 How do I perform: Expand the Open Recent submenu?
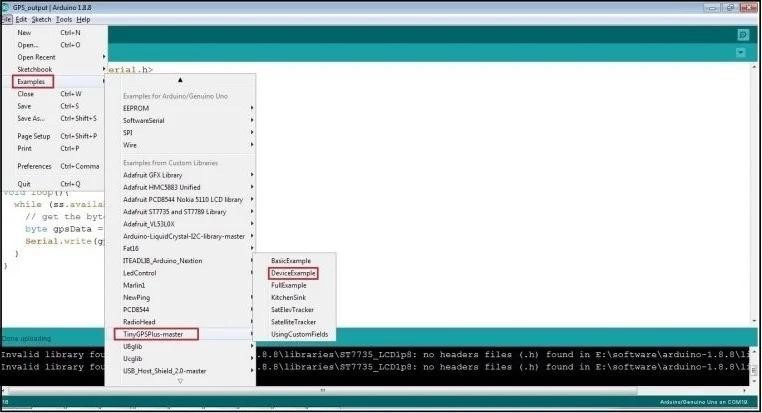point(37,57)
